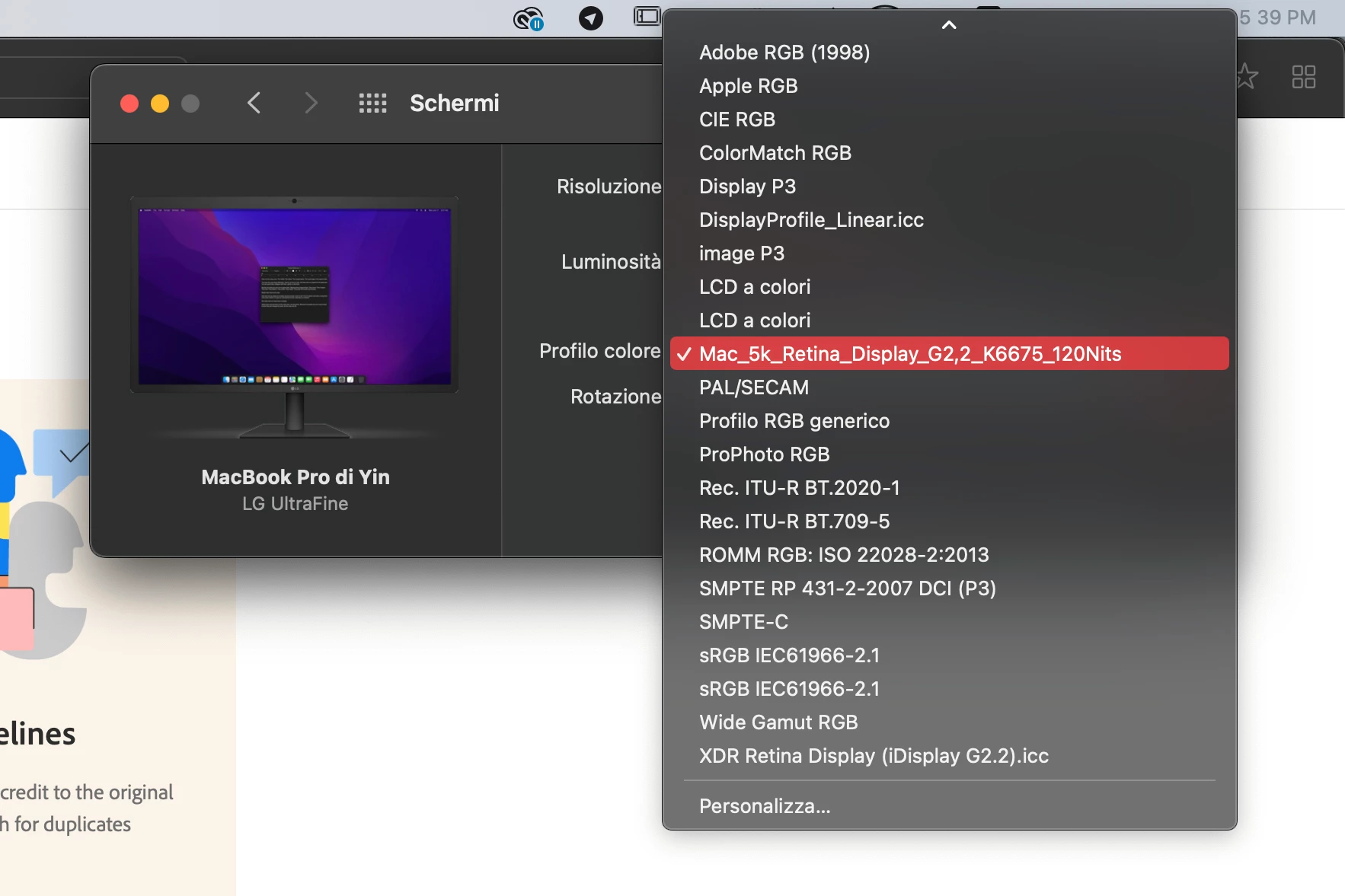This screenshot has height=896, width=1345.
Task: Choose Profilo RGB generico
Action: (949, 421)
